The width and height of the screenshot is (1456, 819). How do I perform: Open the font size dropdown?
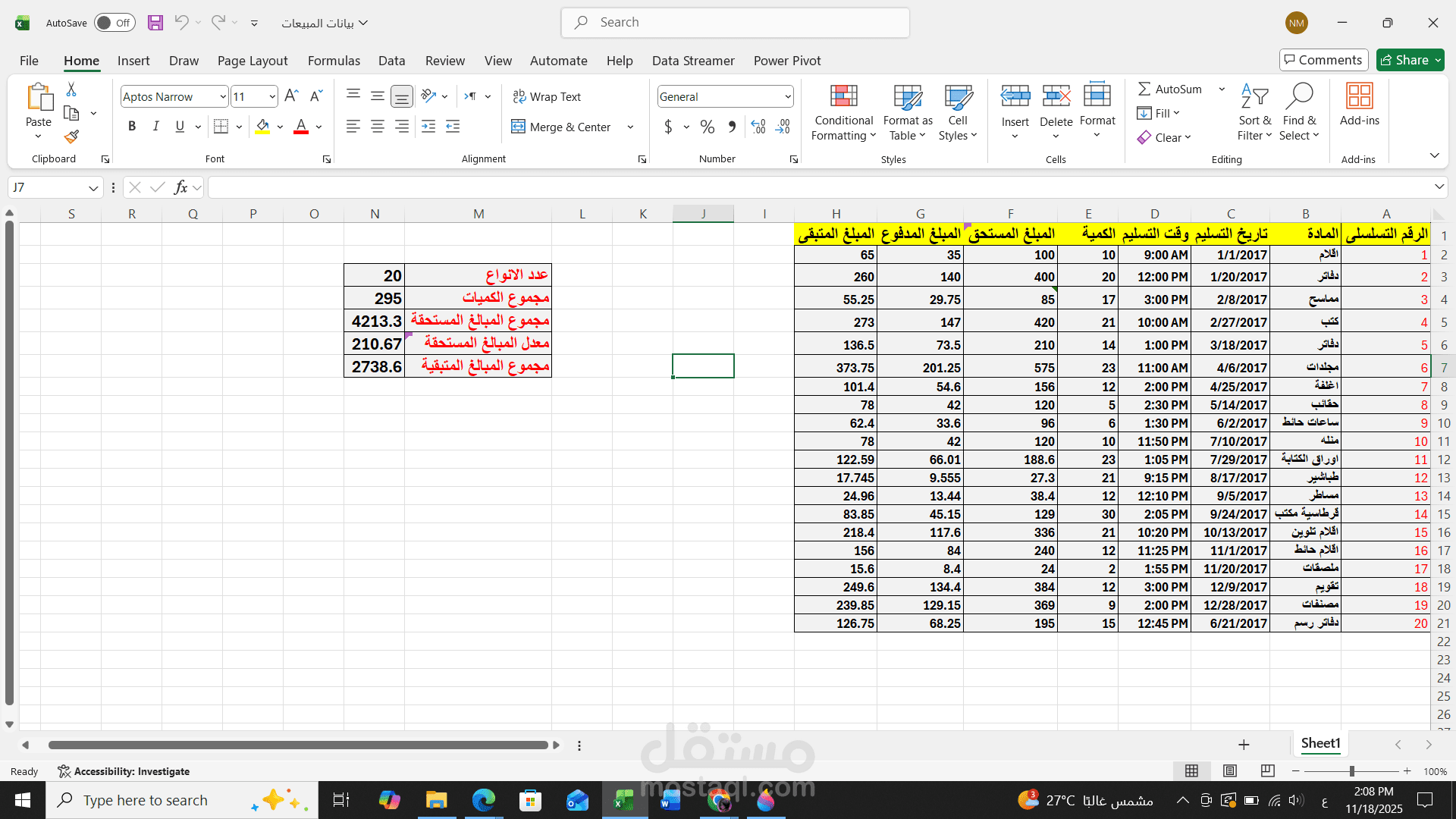click(272, 96)
